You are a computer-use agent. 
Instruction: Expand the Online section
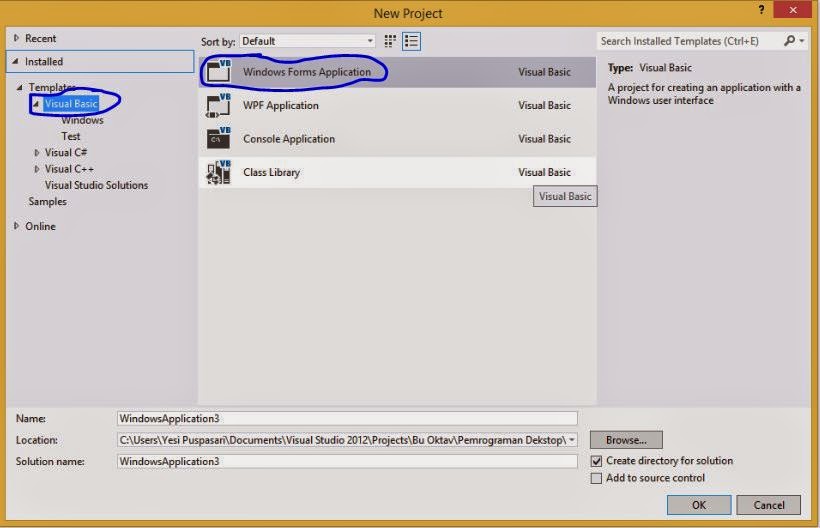pos(16,226)
